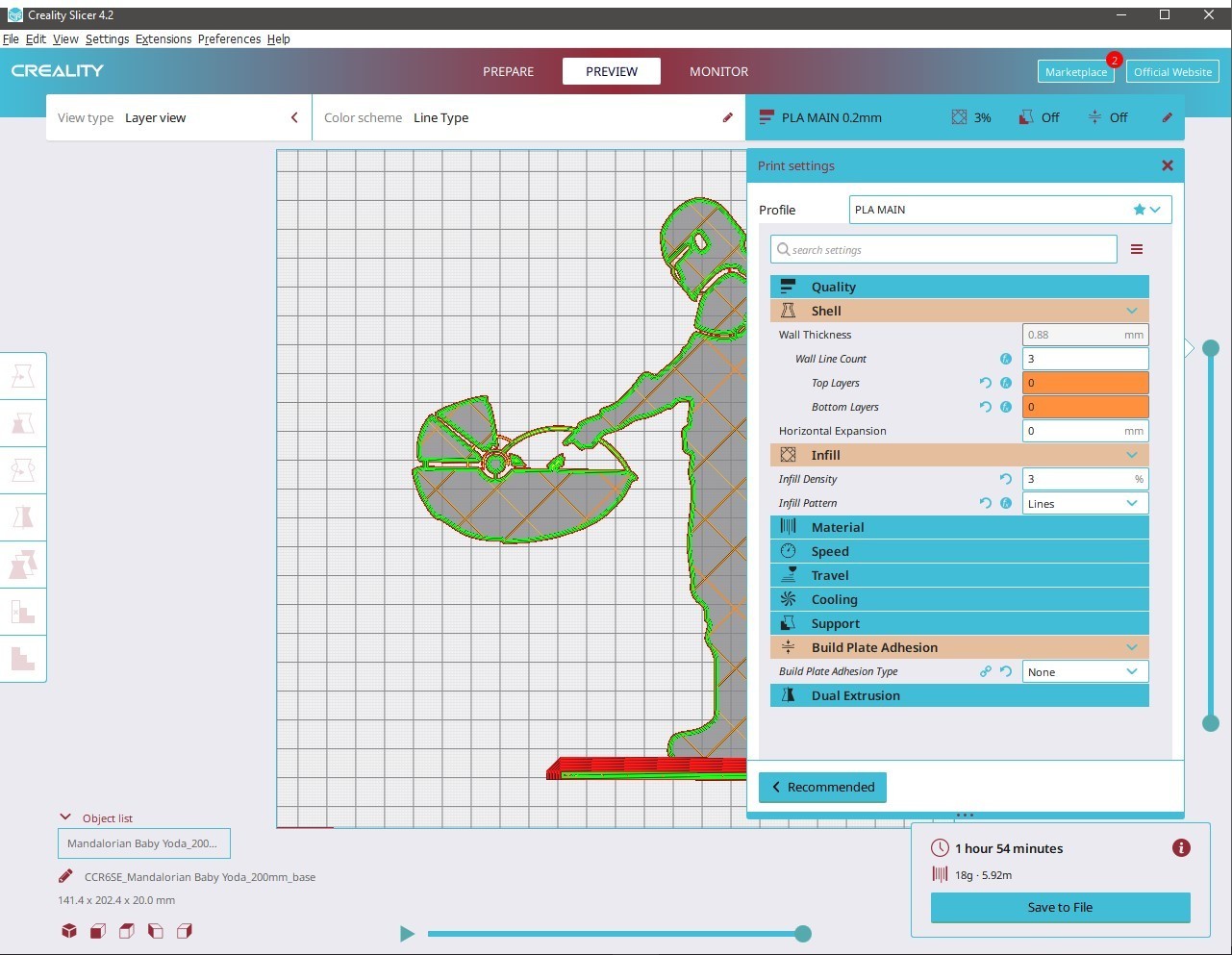Click the pencil icon beside PLA MAIN summary

[1167, 117]
